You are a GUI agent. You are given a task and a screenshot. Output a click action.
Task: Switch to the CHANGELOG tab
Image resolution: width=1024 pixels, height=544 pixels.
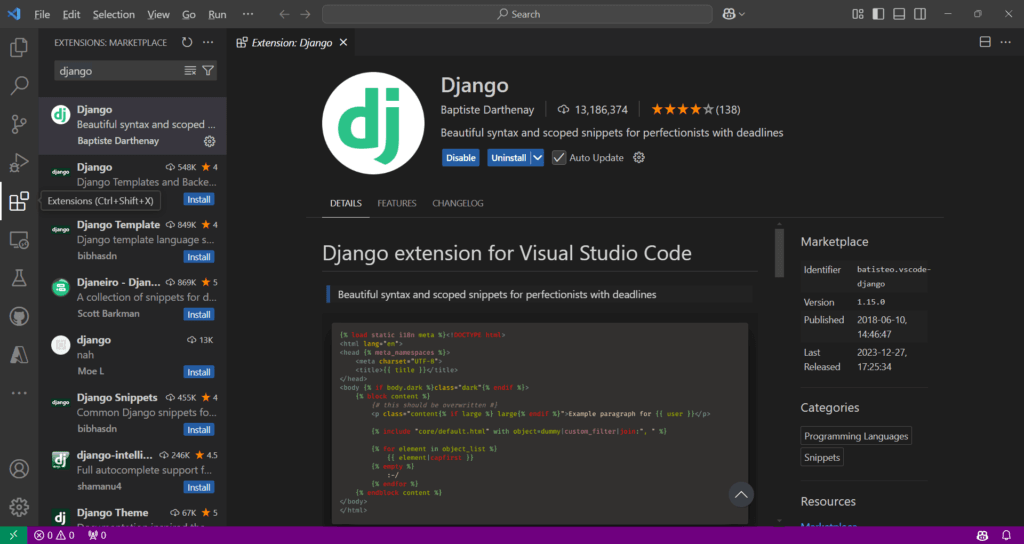tap(458, 203)
